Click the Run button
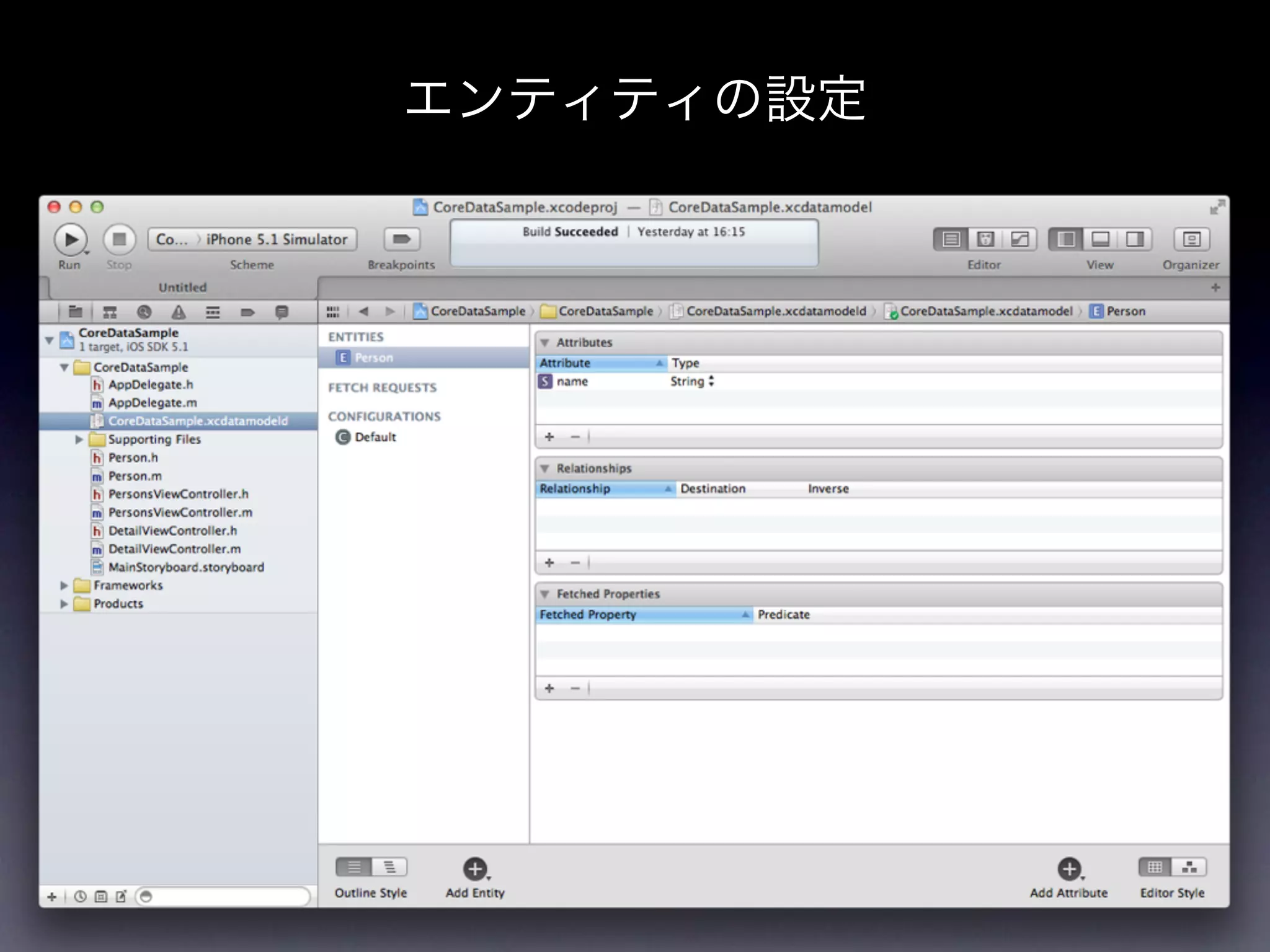 (70, 239)
